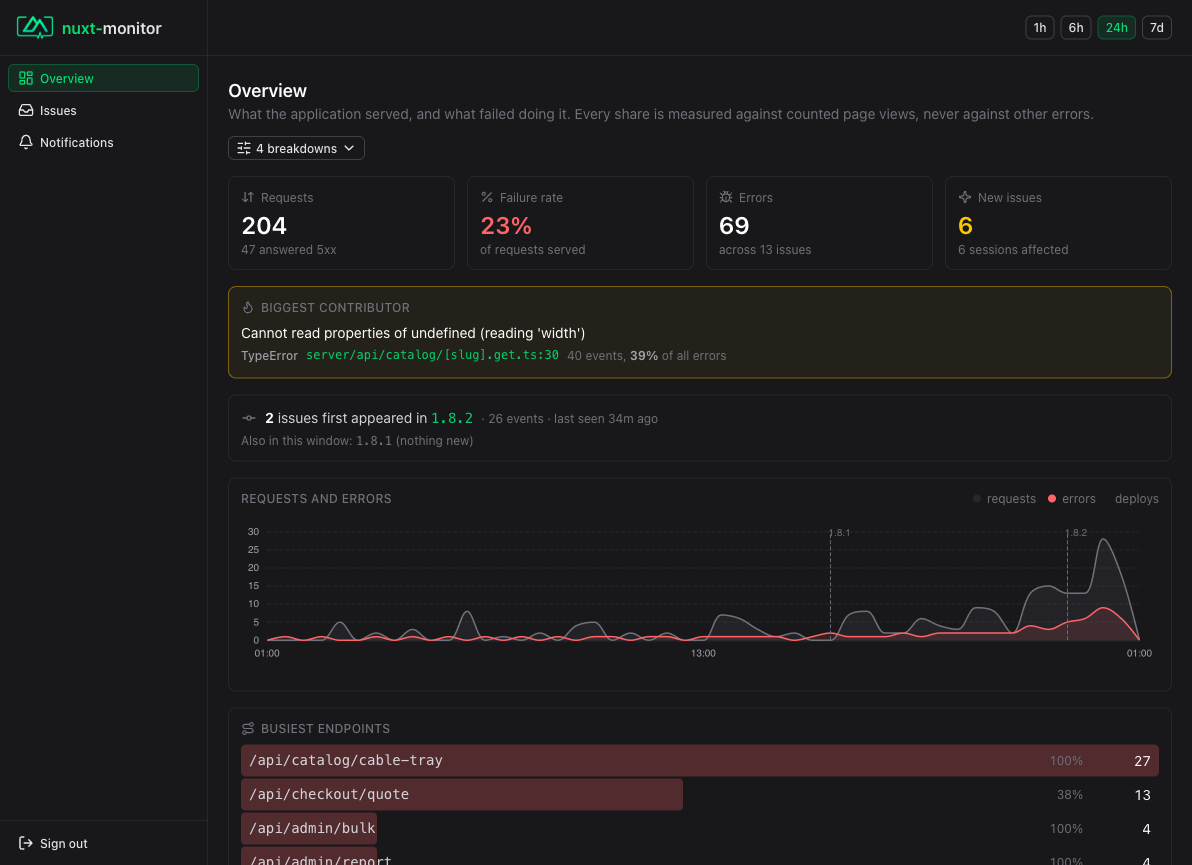This screenshot has width=1192, height=865.
Task: Open the /api/catalog/cable-tray endpoint row
Action: [x=699, y=760]
